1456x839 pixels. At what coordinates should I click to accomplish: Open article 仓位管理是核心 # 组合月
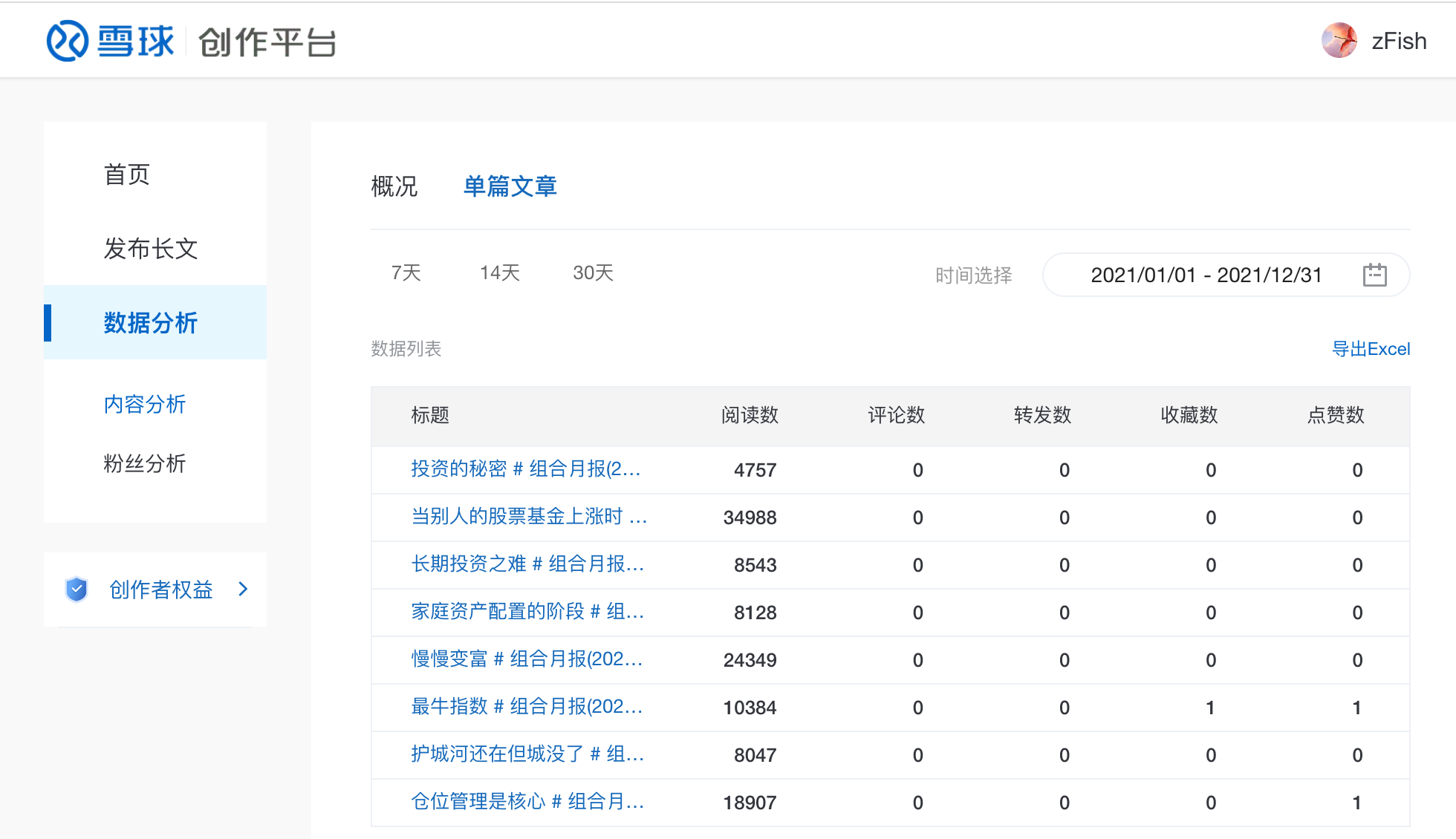pos(527,802)
